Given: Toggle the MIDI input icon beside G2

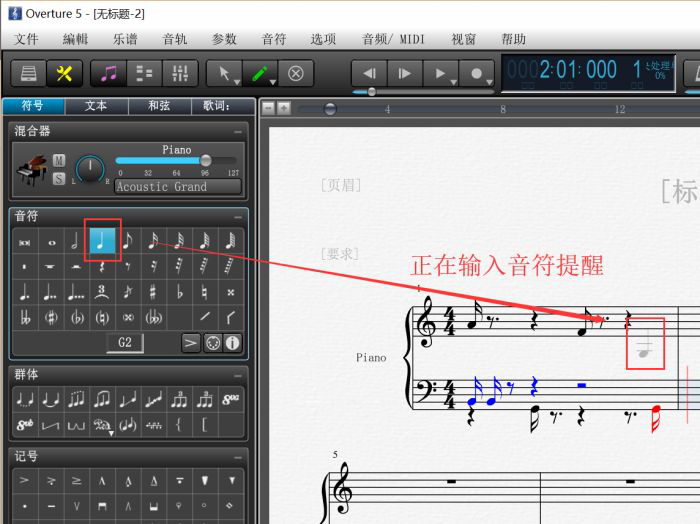Looking at the screenshot, I should [212, 344].
